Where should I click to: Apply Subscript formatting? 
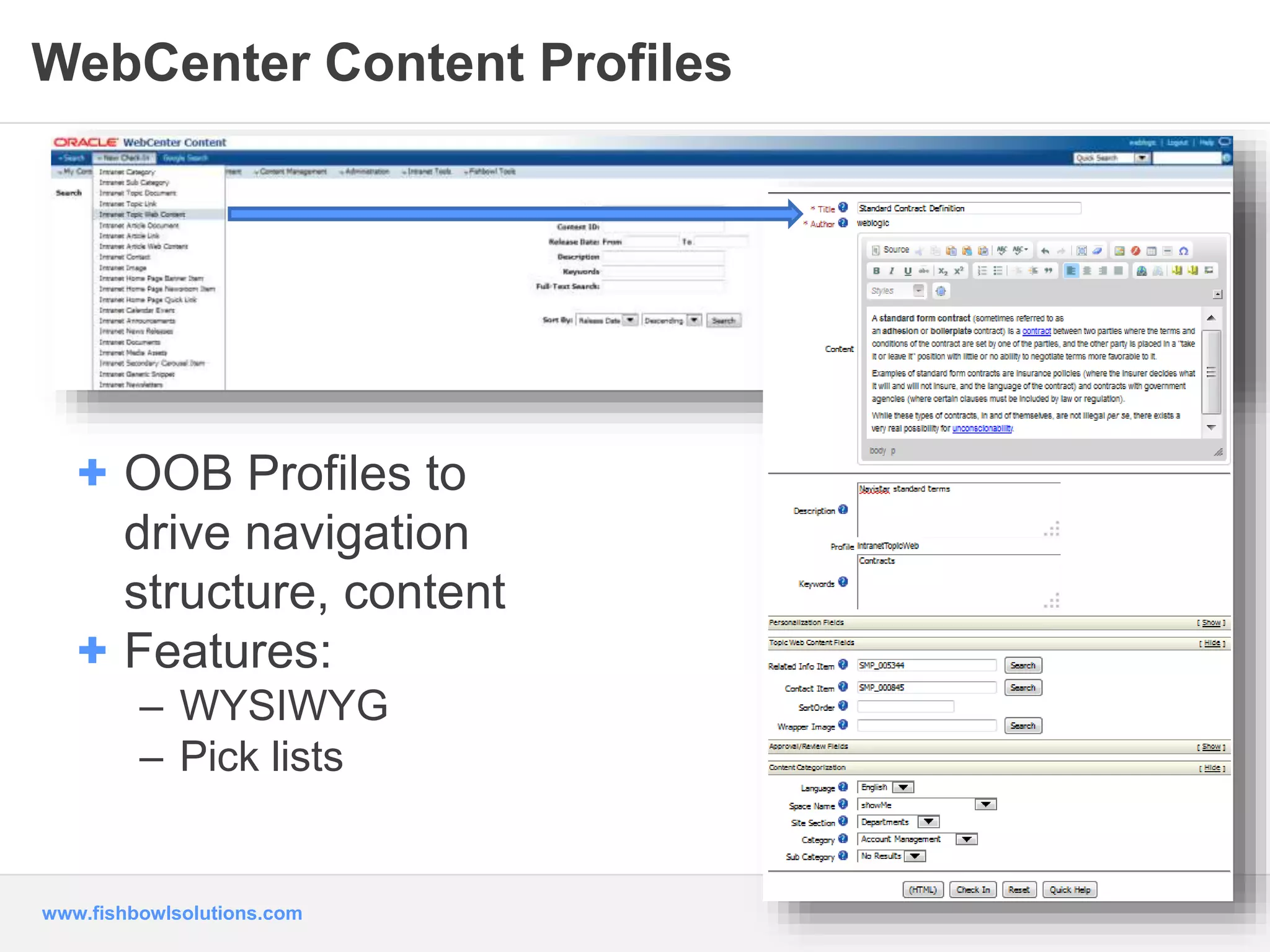(x=943, y=271)
